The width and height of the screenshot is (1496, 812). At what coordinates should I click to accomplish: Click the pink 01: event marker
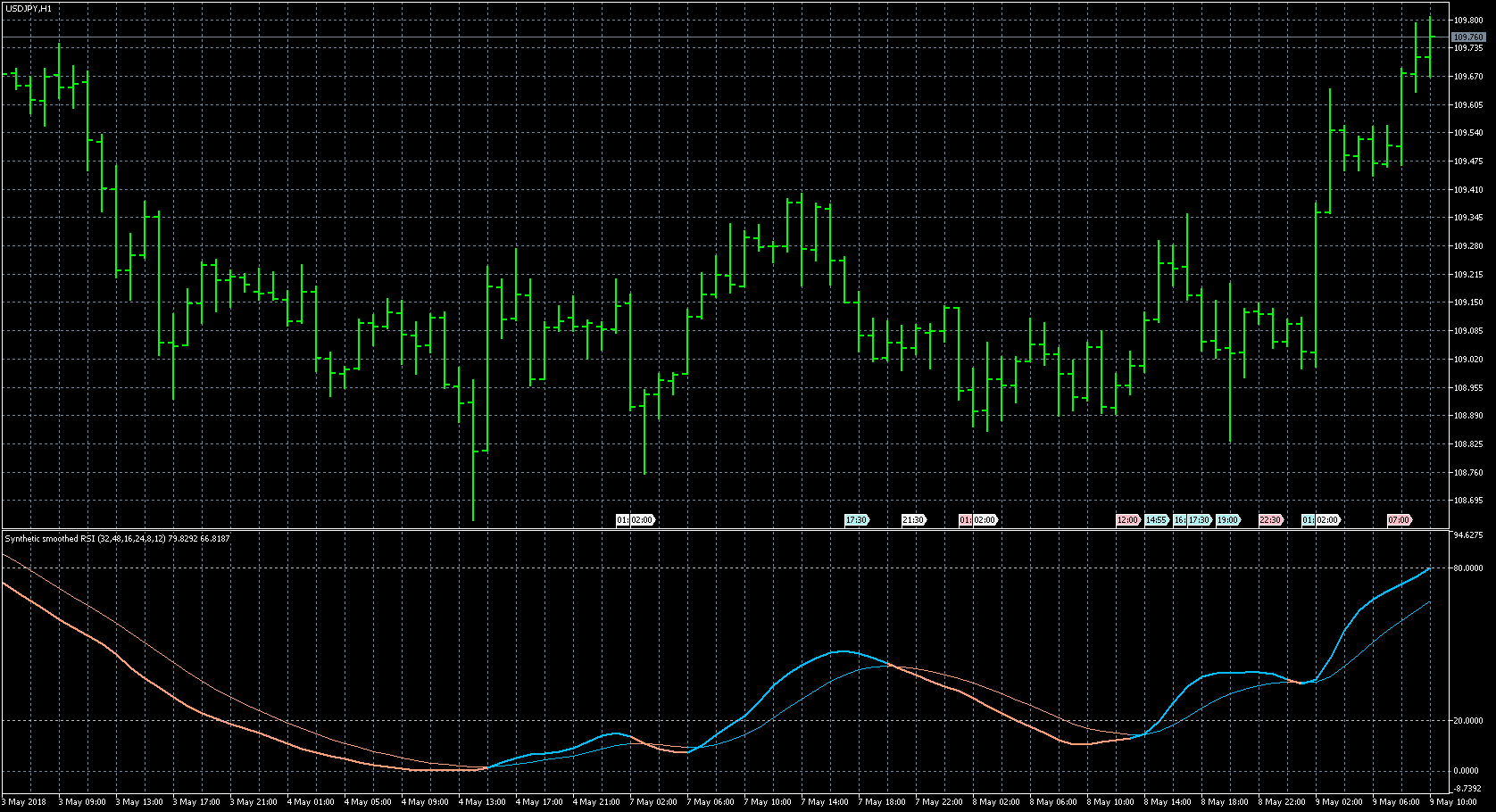pos(964,520)
